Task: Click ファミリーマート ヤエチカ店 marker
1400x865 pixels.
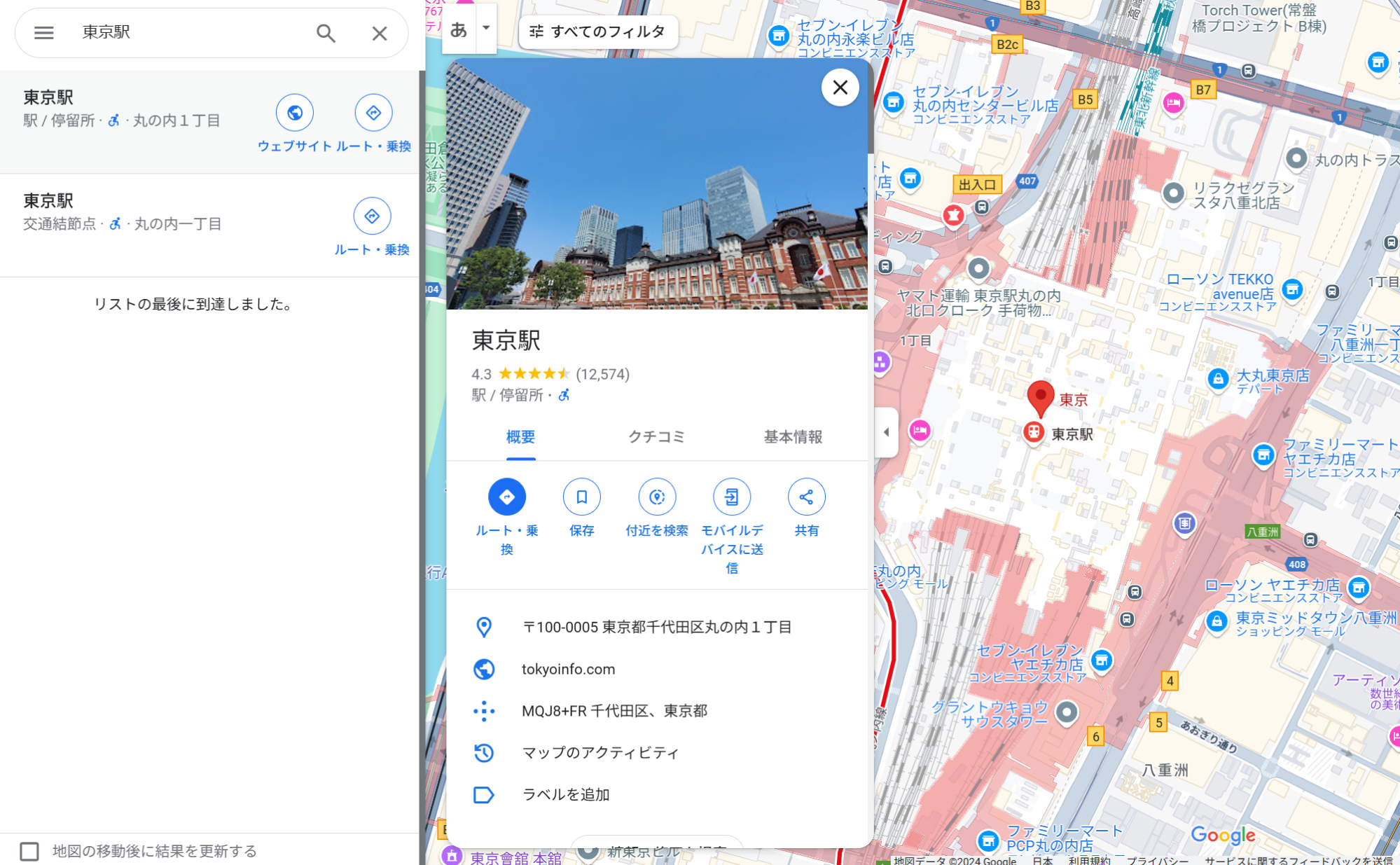Action: pos(1263,455)
